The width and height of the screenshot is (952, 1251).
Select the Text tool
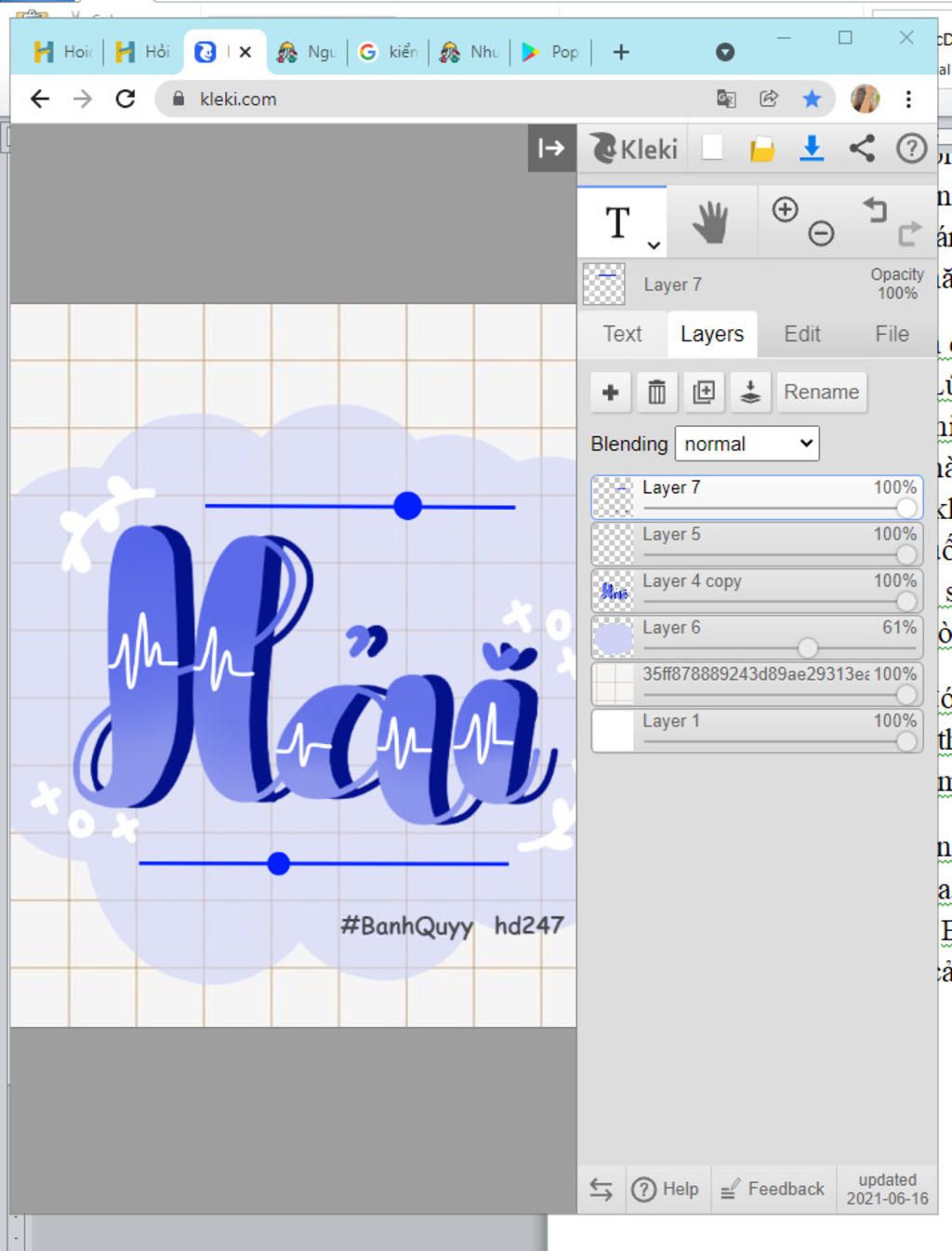618,223
